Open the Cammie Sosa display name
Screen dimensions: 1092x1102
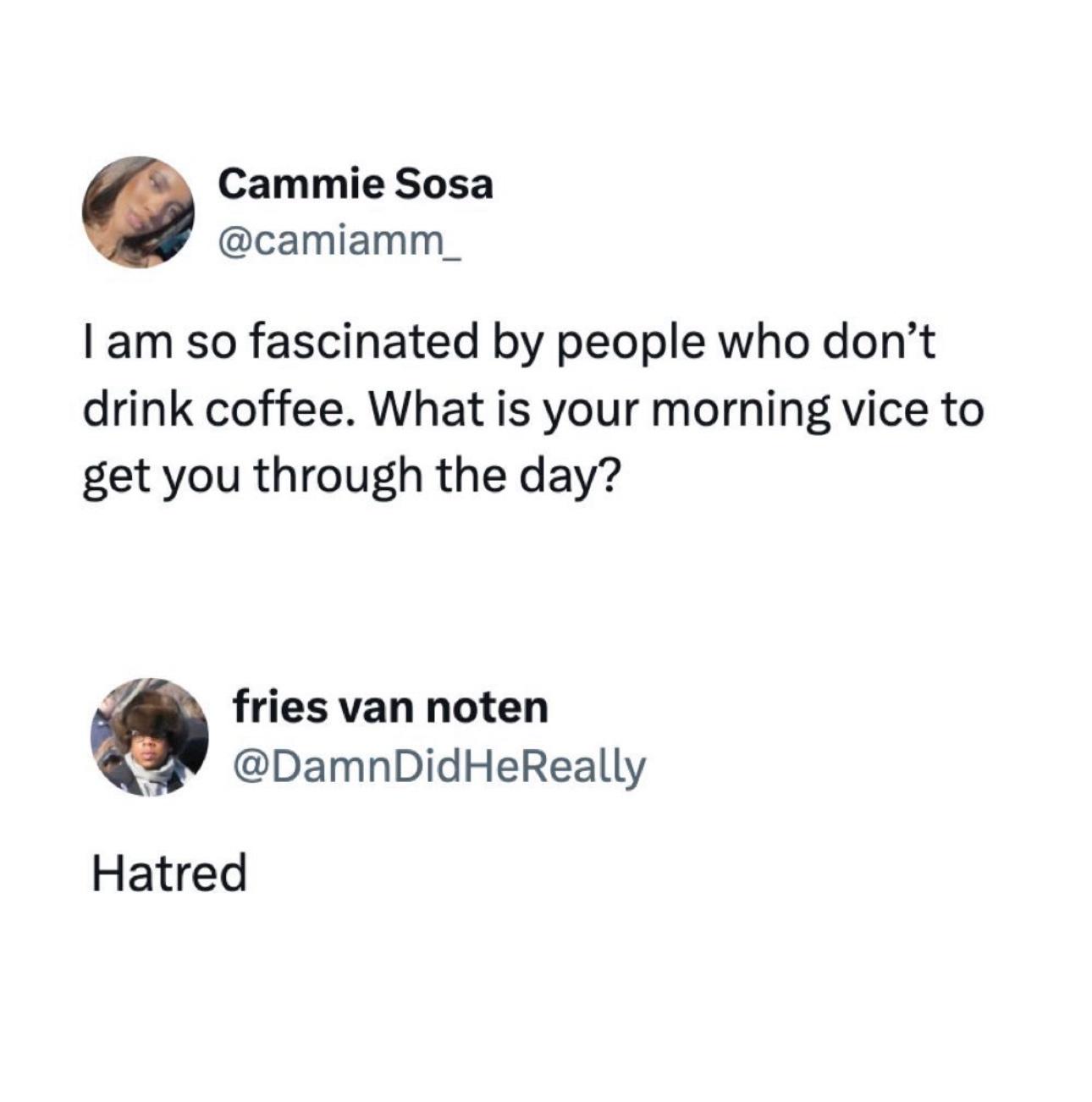pyautogui.click(x=355, y=184)
